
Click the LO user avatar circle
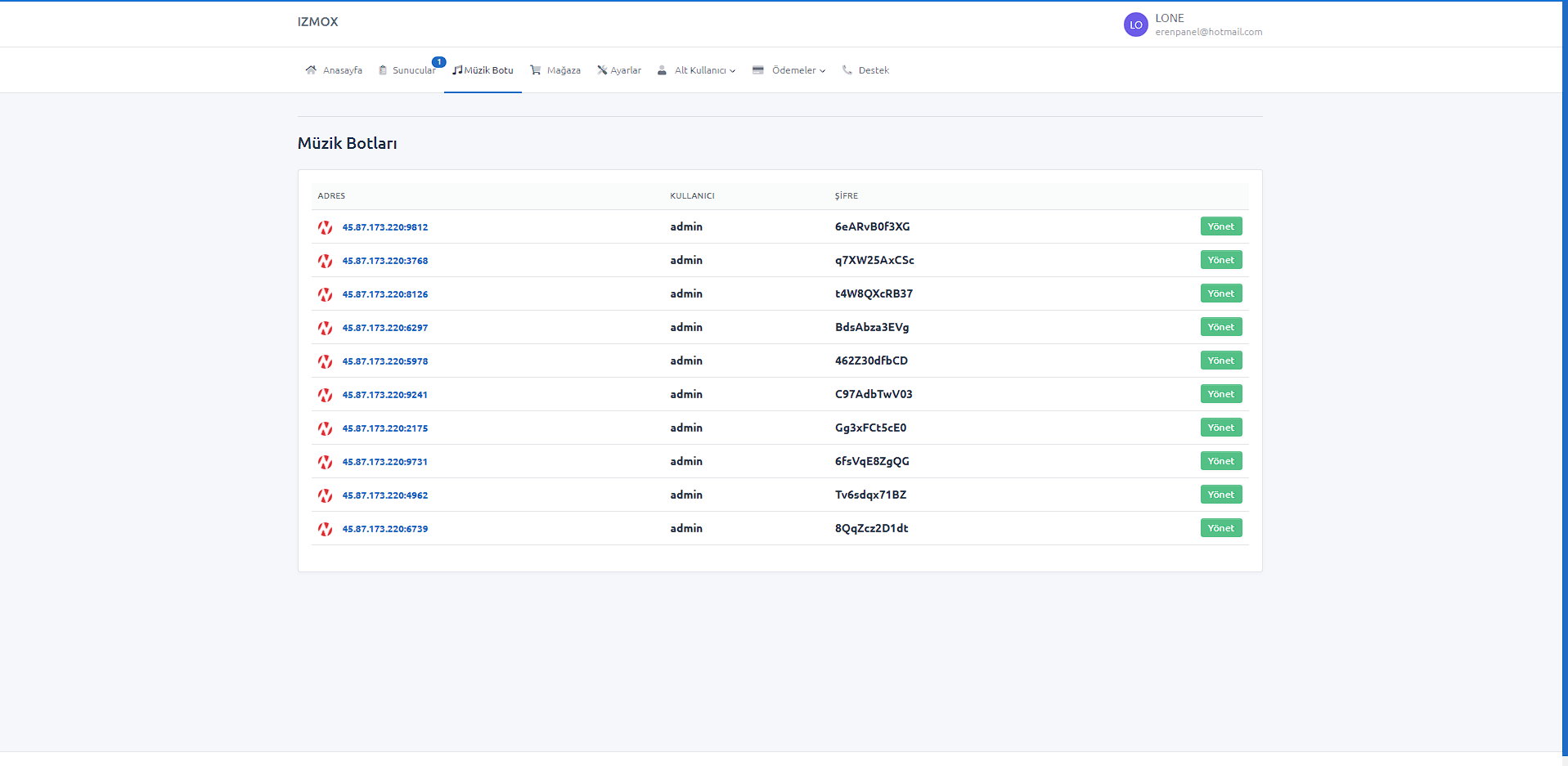point(1135,25)
